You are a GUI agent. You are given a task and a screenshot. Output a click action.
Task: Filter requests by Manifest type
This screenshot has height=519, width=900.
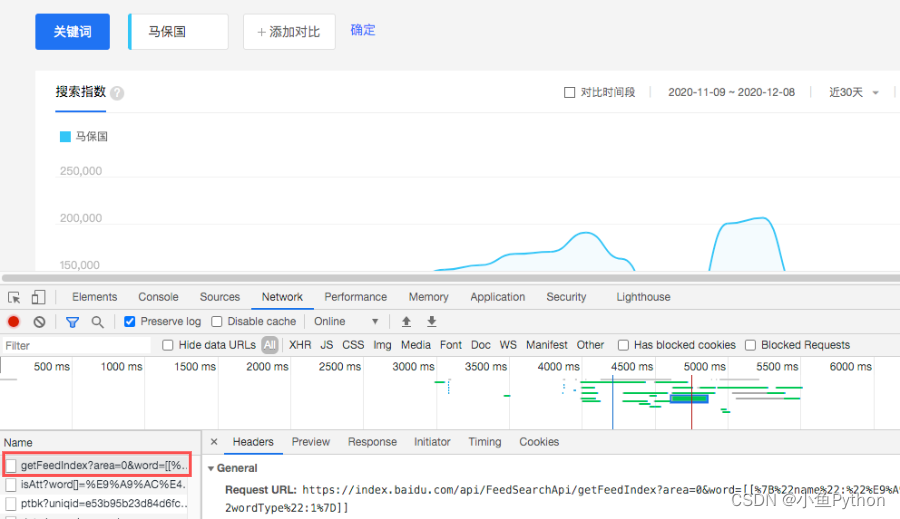pyautogui.click(x=546, y=345)
